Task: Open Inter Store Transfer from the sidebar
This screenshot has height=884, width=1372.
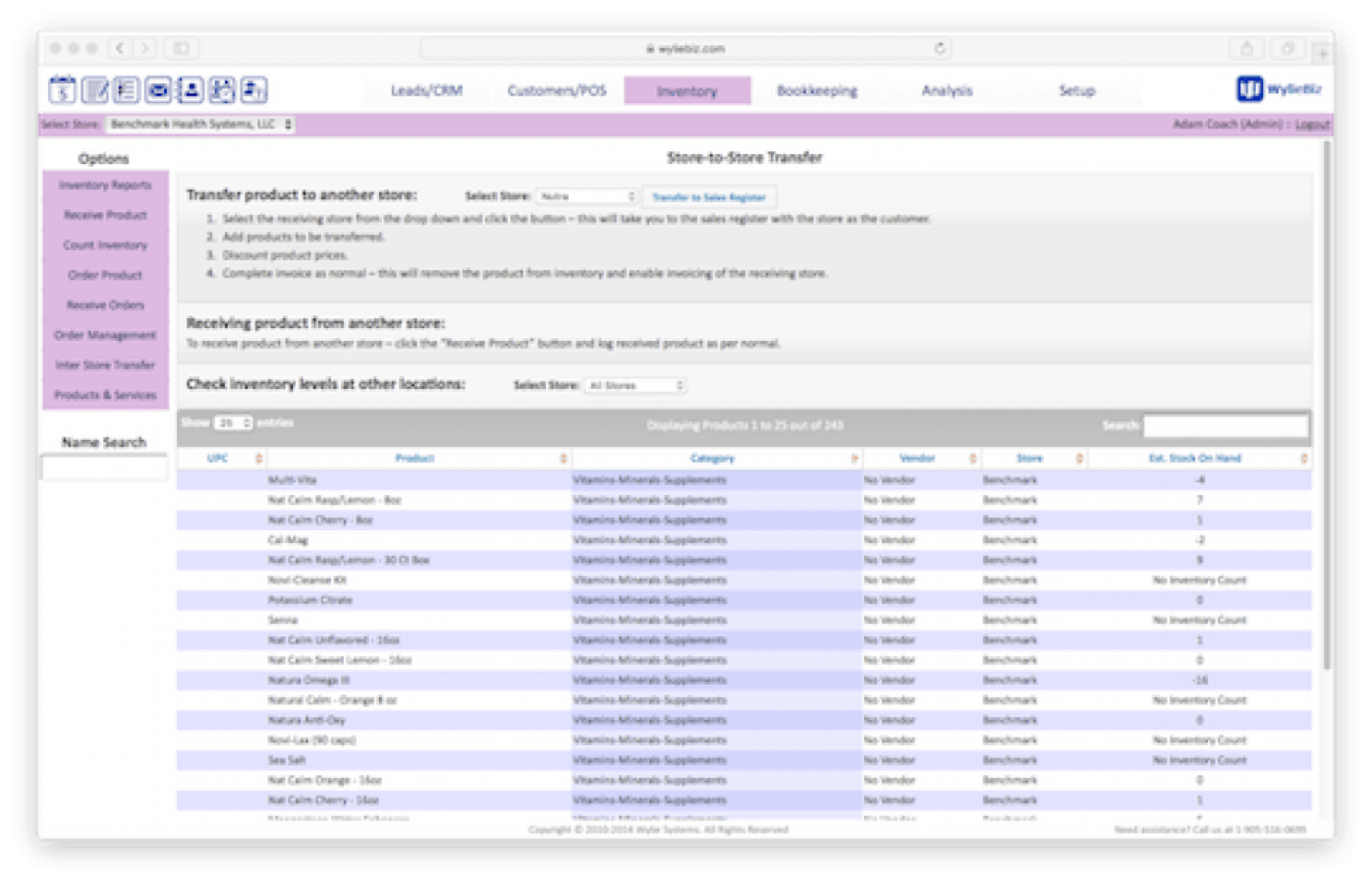Action: [x=104, y=366]
